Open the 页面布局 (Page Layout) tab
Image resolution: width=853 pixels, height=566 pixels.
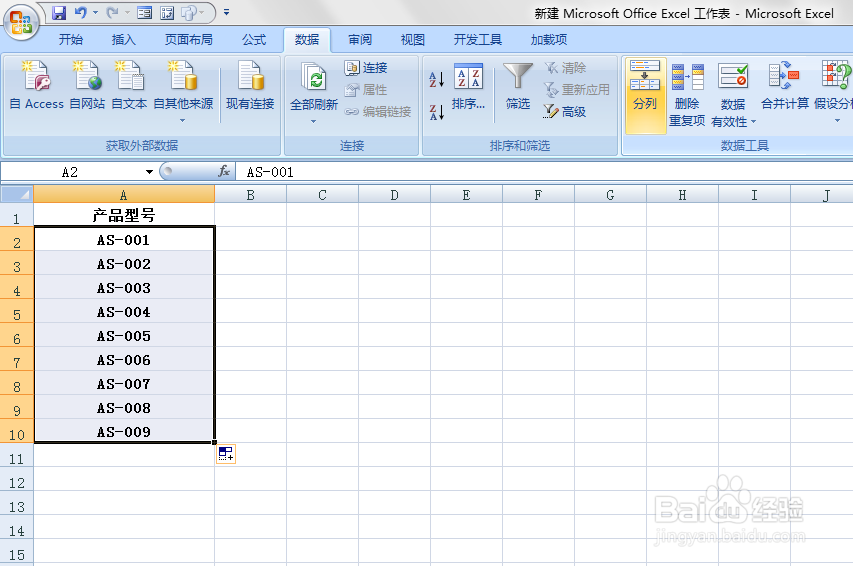[189, 40]
